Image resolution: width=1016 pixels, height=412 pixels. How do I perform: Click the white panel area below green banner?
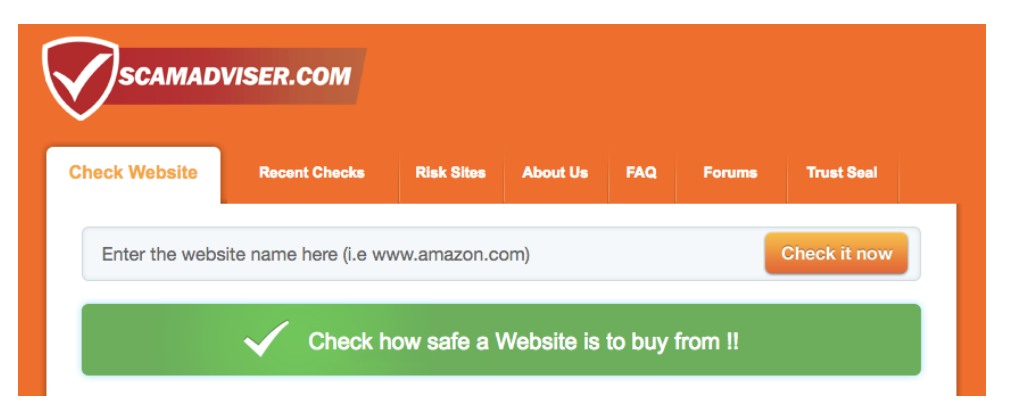click(x=501, y=386)
